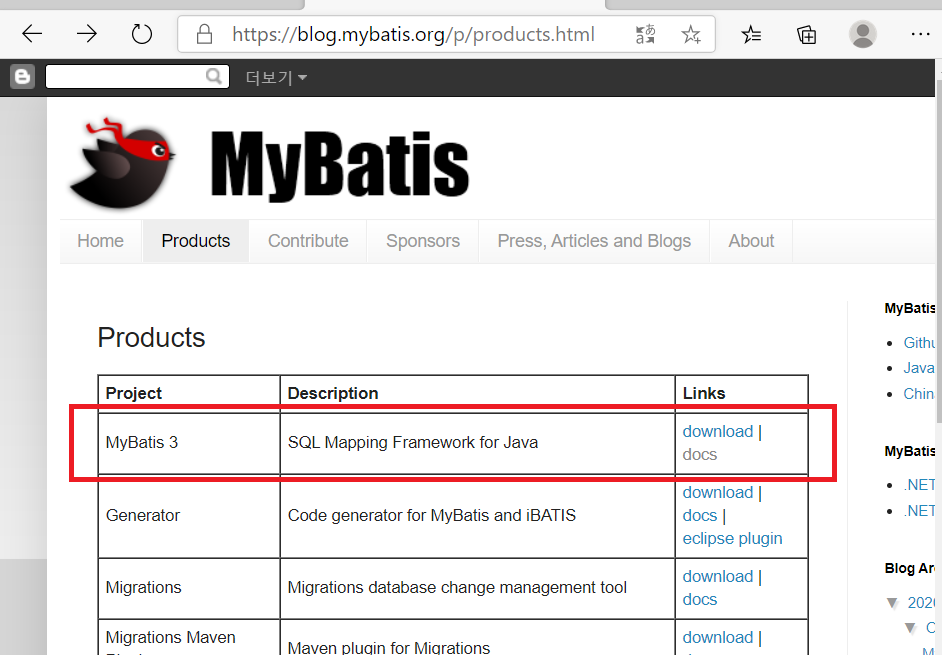Image resolution: width=942 pixels, height=658 pixels.
Task: Open Press, Articles and Blogs tab
Action: 594,241
